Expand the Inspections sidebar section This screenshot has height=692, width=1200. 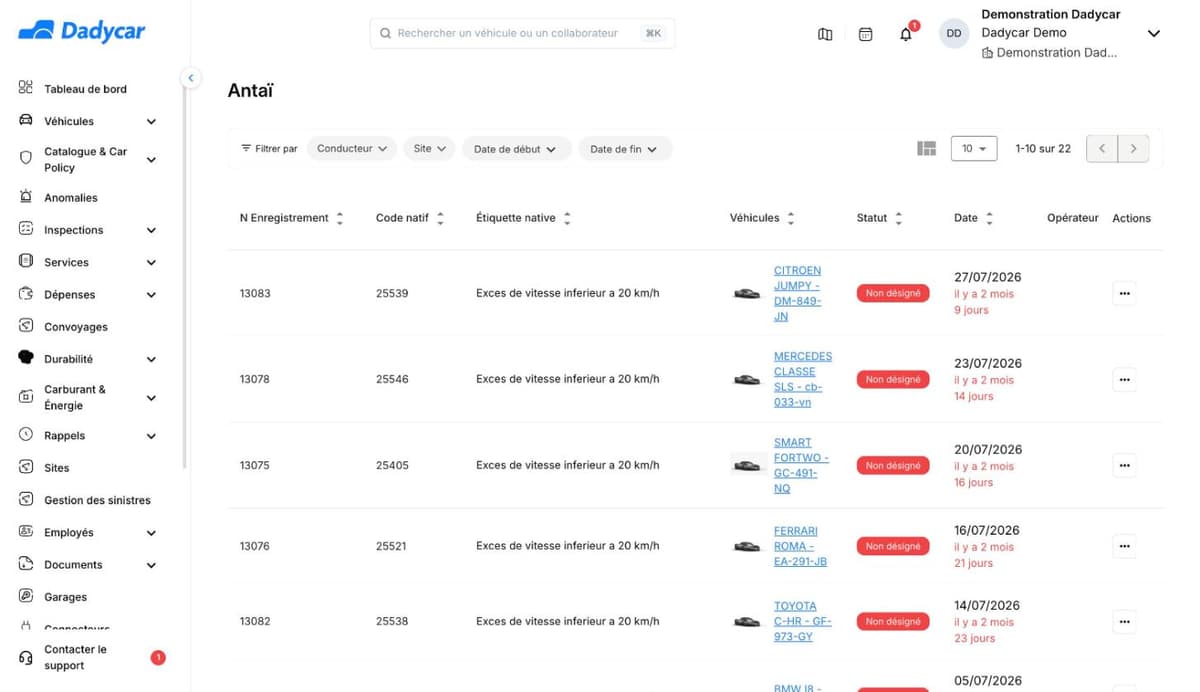151,230
